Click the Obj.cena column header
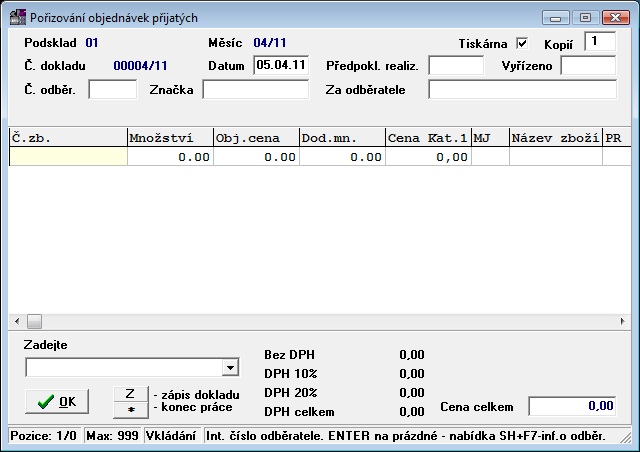This screenshot has height=452, width=640. pos(254,138)
